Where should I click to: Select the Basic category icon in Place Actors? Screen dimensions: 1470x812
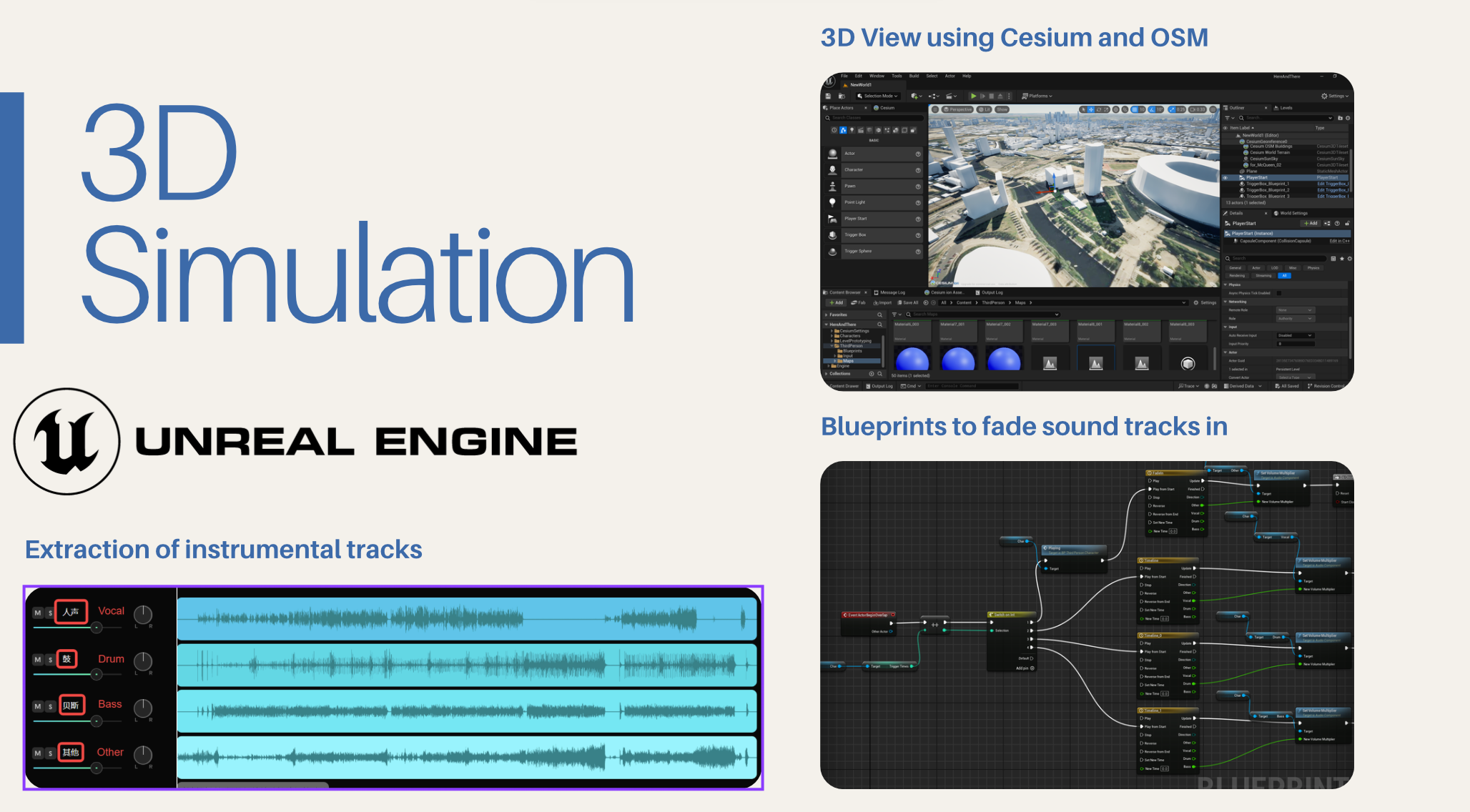843,130
